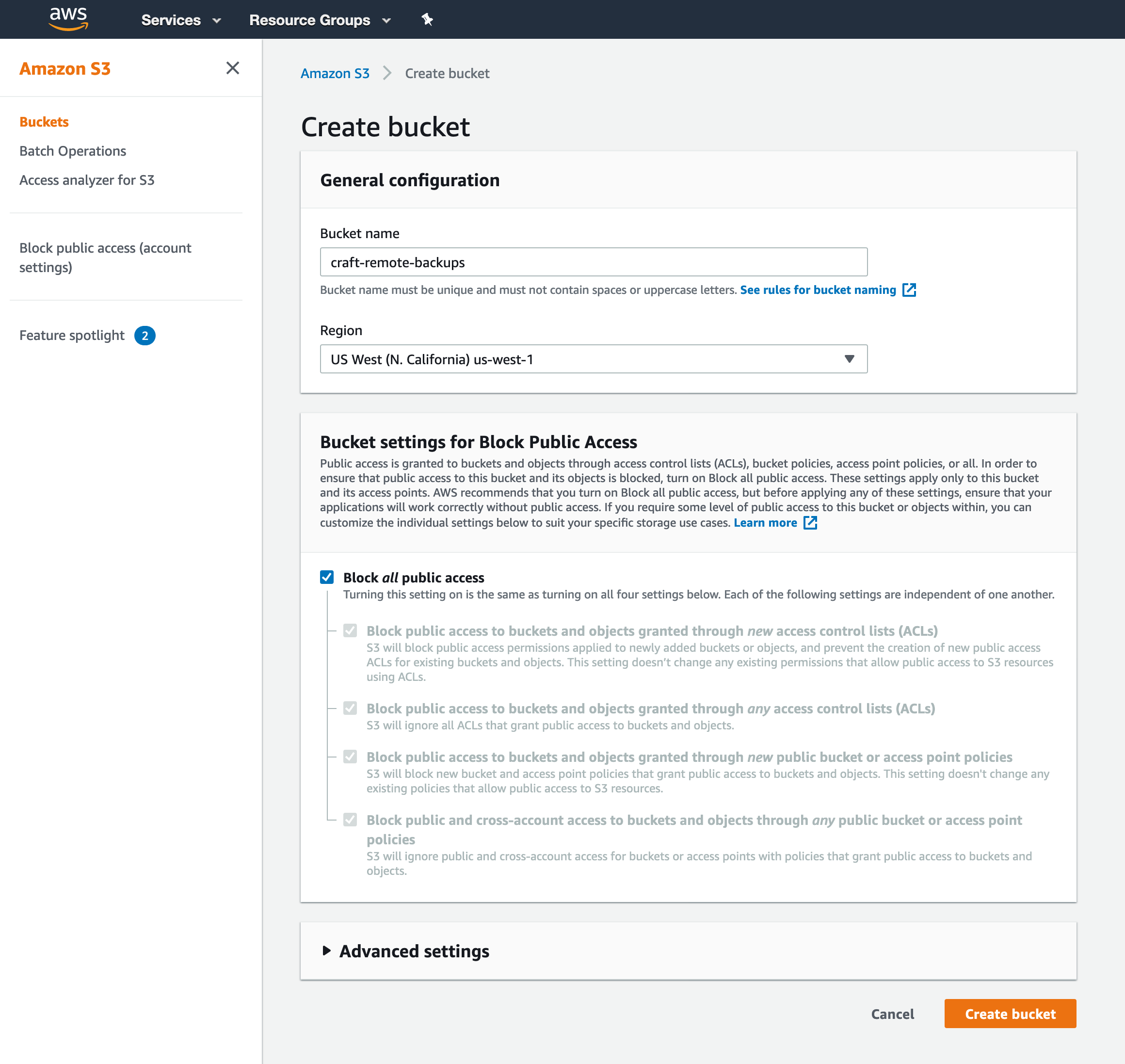Uncheck Block all public access
The width and height of the screenshot is (1125, 1064).
(327, 578)
